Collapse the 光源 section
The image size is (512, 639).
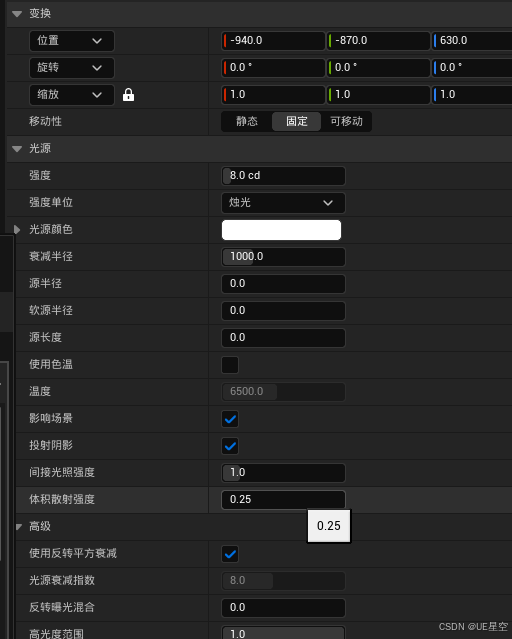tap(17, 149)
